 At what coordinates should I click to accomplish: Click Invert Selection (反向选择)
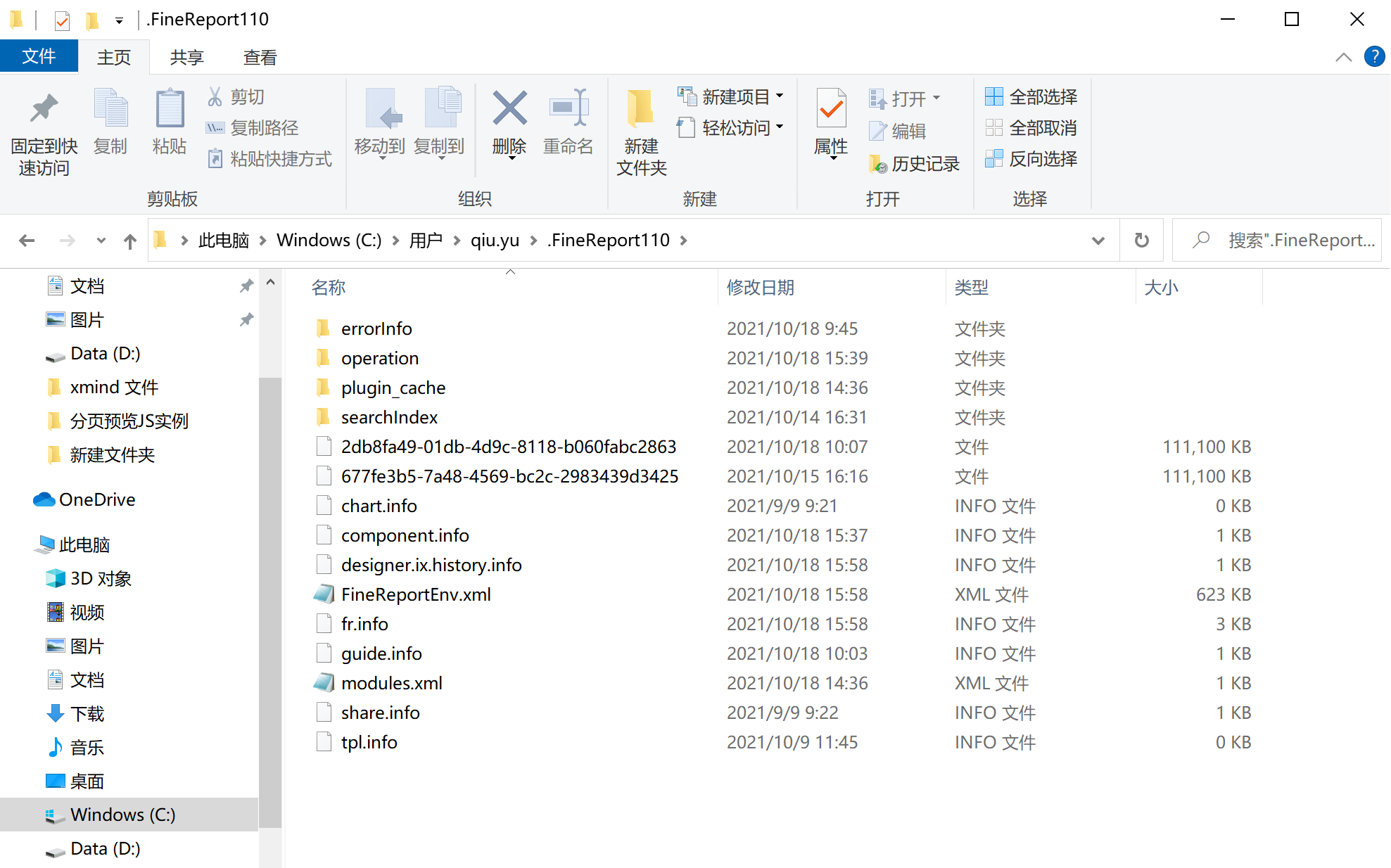1031,159
